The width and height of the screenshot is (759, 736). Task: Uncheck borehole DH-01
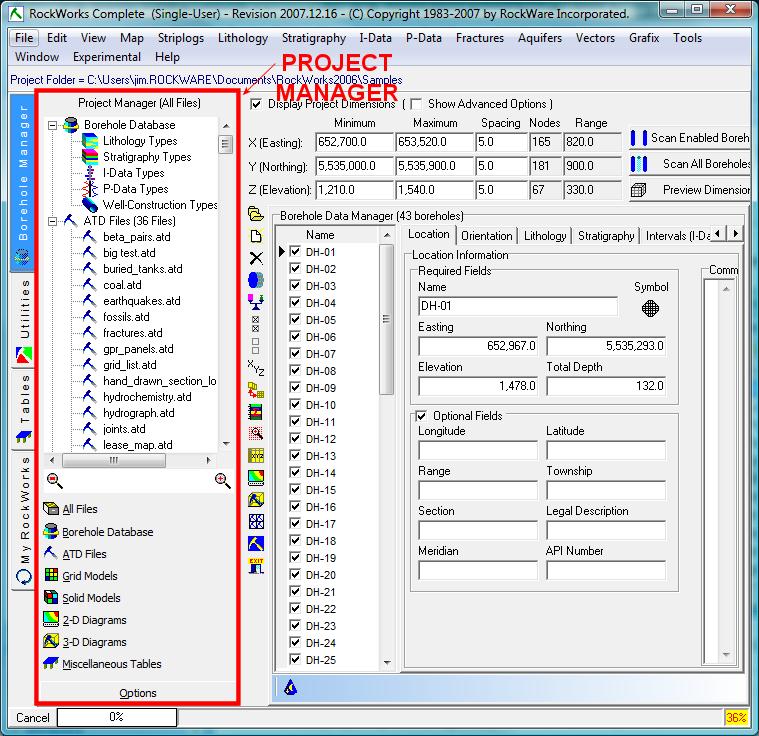tap(295, 251)
